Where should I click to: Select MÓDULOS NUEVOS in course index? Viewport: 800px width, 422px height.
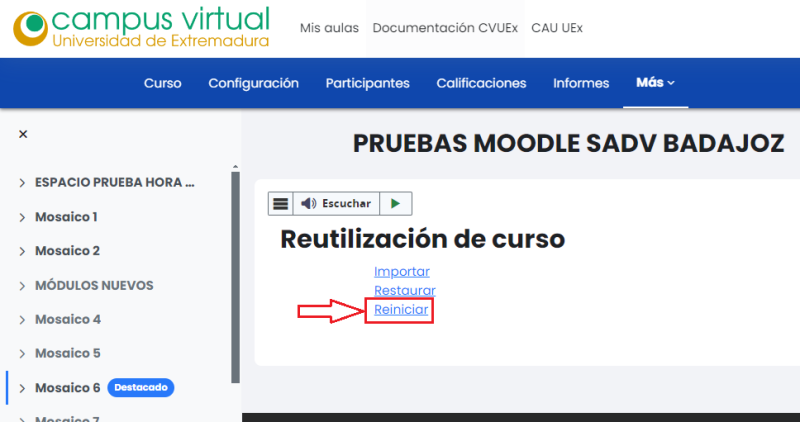tap(94, 285)
